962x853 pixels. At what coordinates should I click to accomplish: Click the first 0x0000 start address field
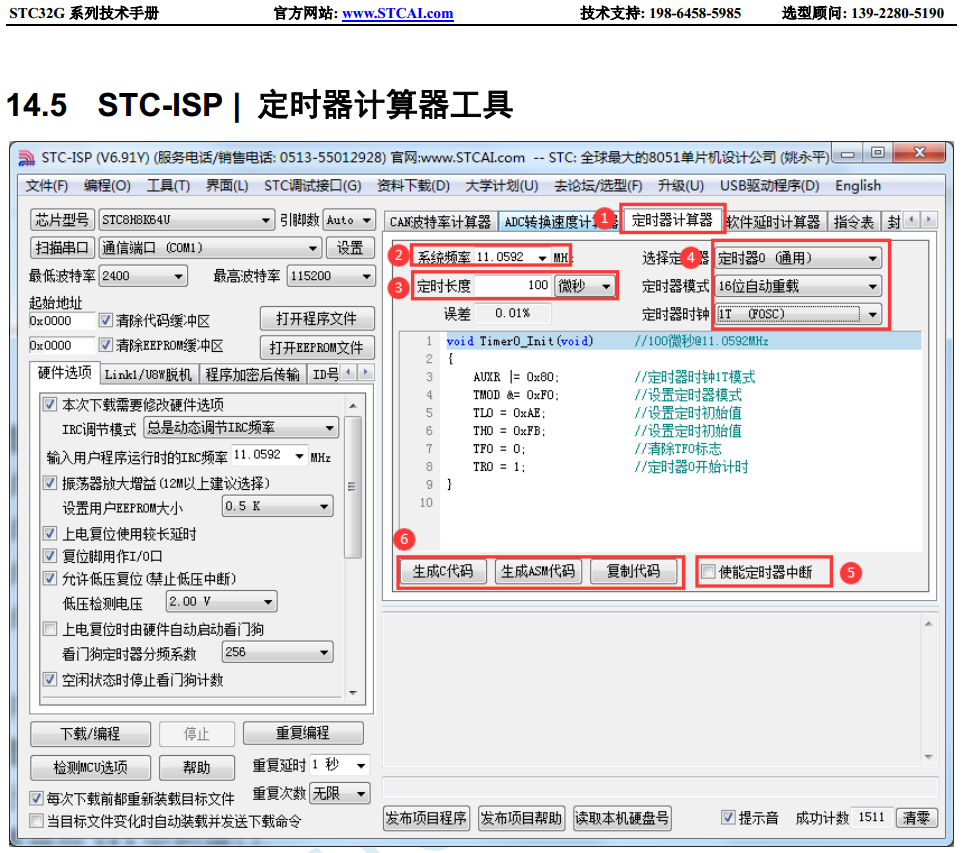(x=61, y=320)
